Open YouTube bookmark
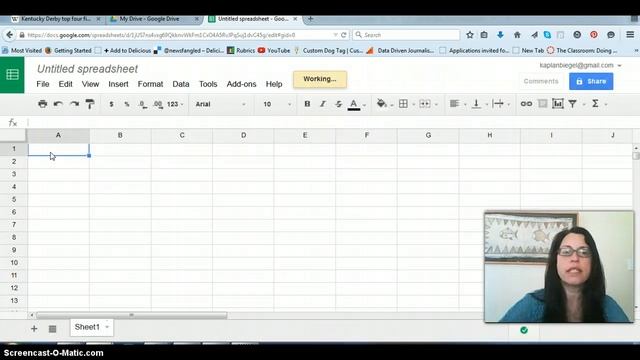Image resolution: width=640 pixels, height=360 pixels. click(274, 51)
